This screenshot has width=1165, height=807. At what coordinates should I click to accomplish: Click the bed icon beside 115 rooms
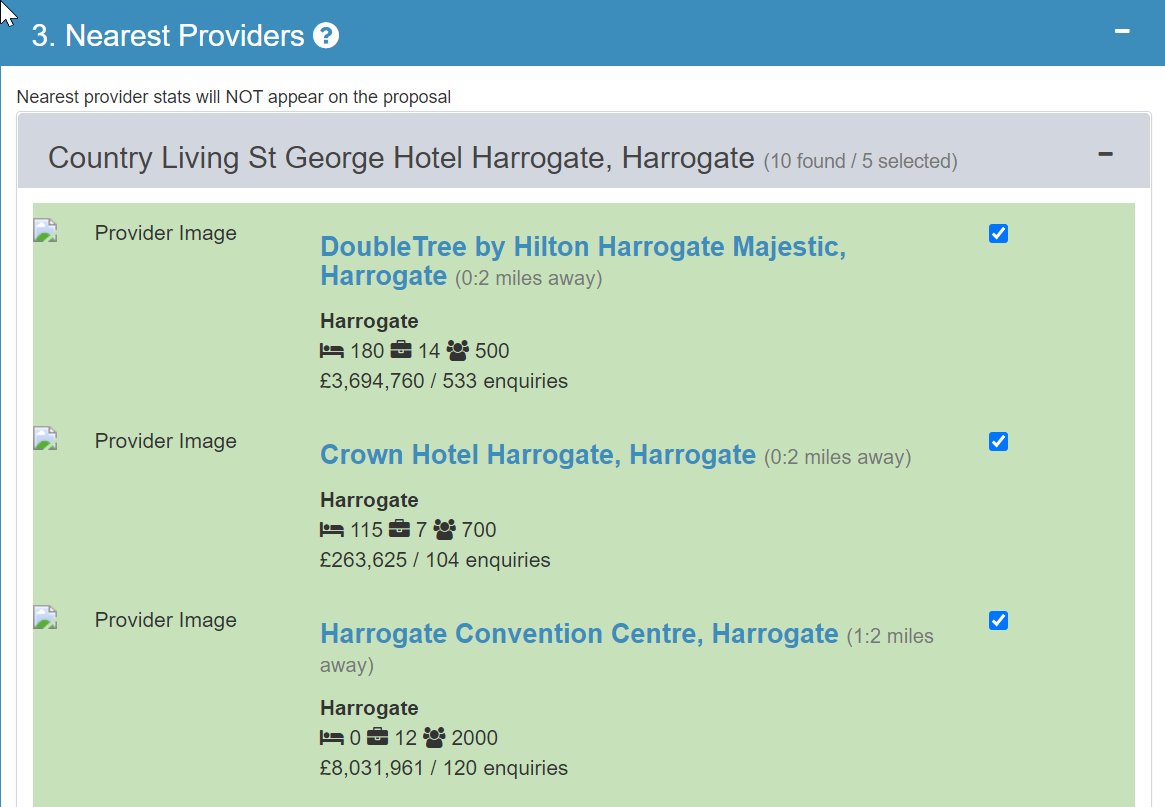click(x=331, y=530)
